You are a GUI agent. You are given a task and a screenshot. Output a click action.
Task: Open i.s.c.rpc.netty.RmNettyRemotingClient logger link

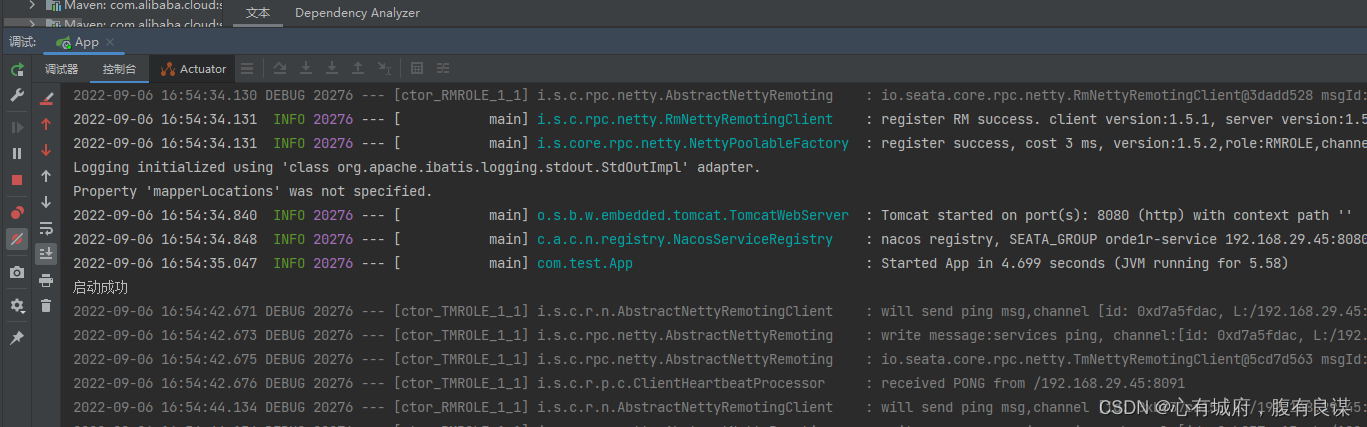pos(685,119)
